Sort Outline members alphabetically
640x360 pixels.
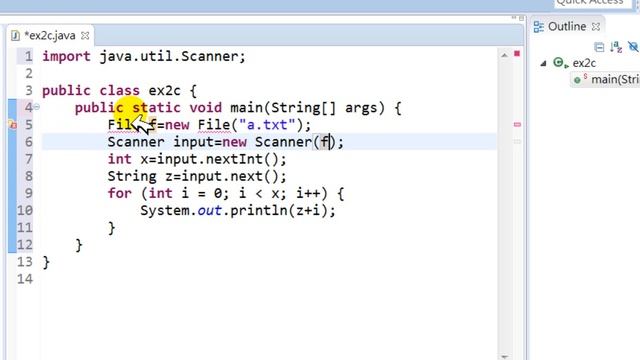(616, 47)
